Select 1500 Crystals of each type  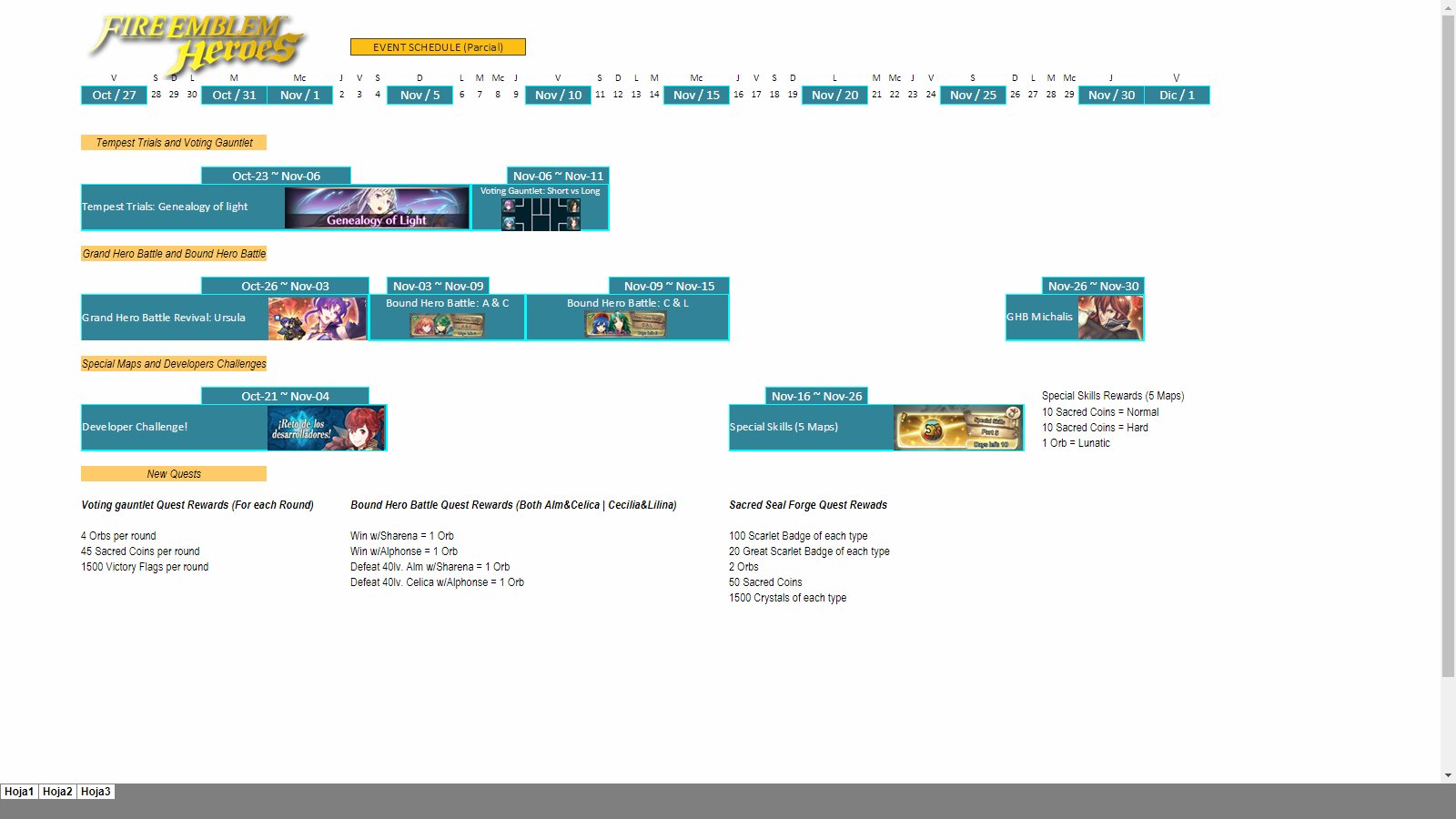(787, 598)
